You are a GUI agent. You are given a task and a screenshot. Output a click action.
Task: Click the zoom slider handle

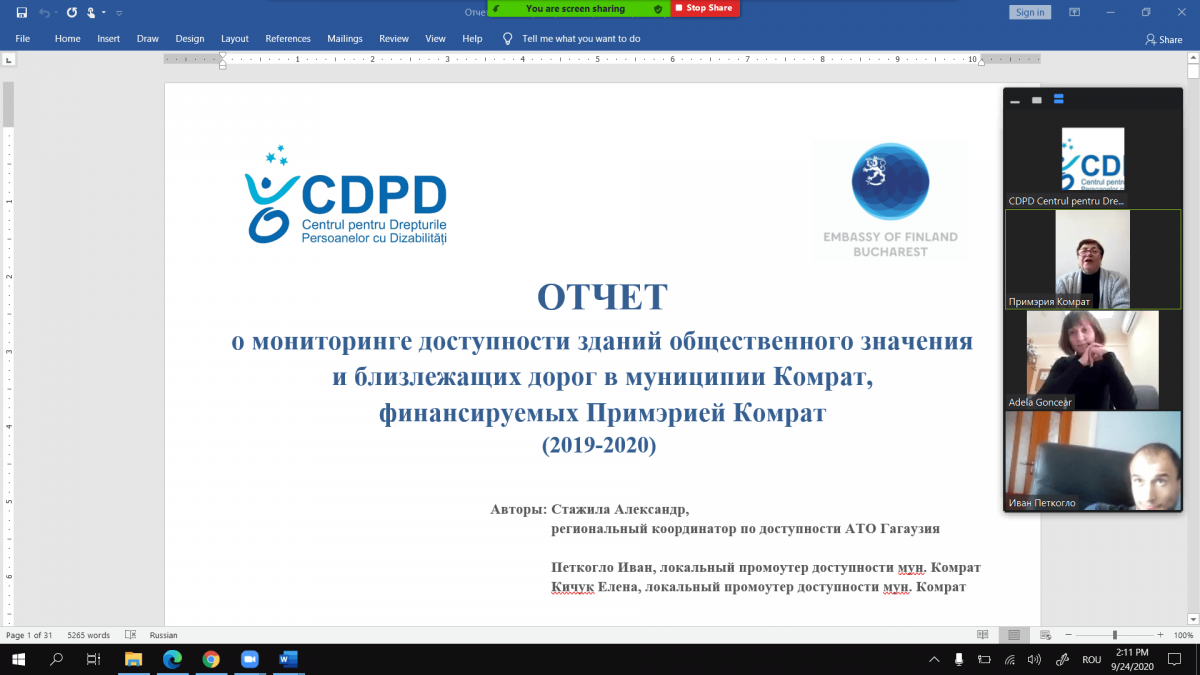coord(1115,635)
